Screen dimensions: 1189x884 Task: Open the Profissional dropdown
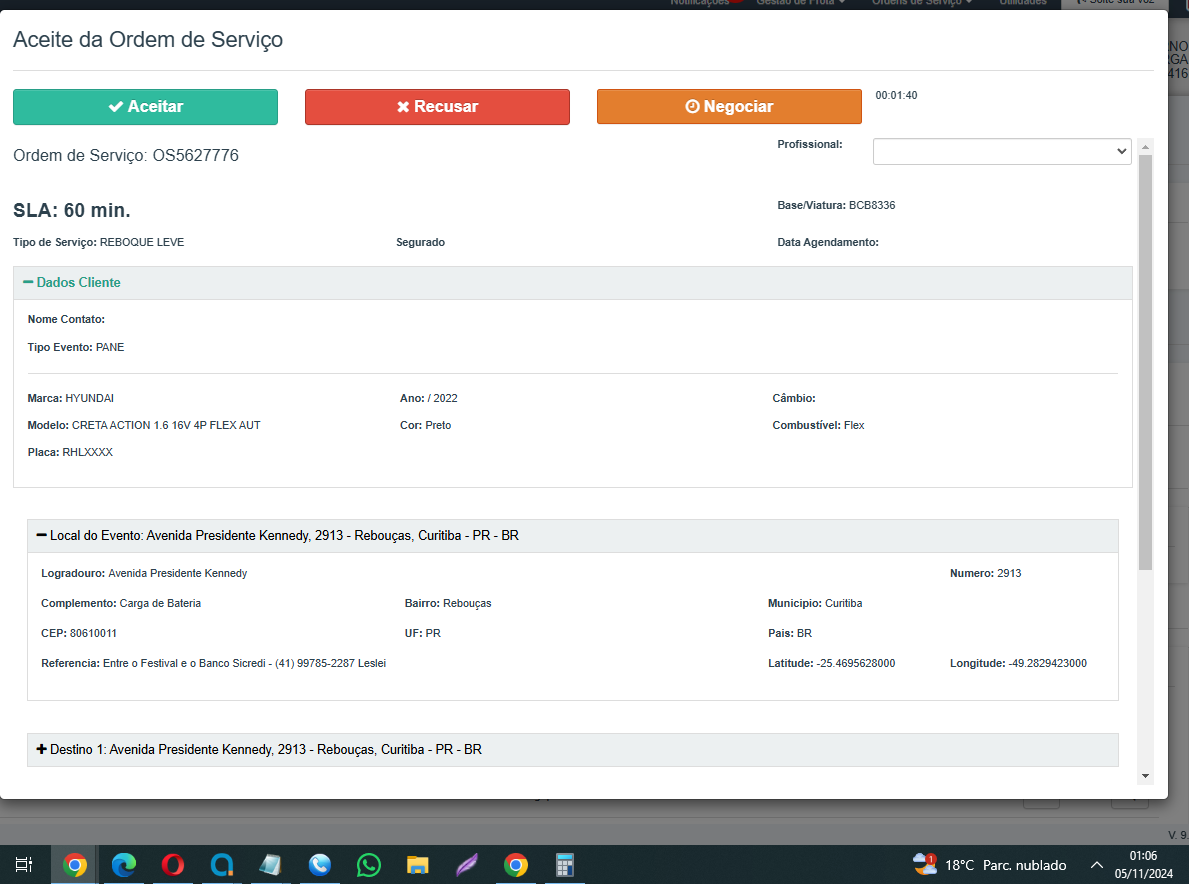click(1001, 151)
